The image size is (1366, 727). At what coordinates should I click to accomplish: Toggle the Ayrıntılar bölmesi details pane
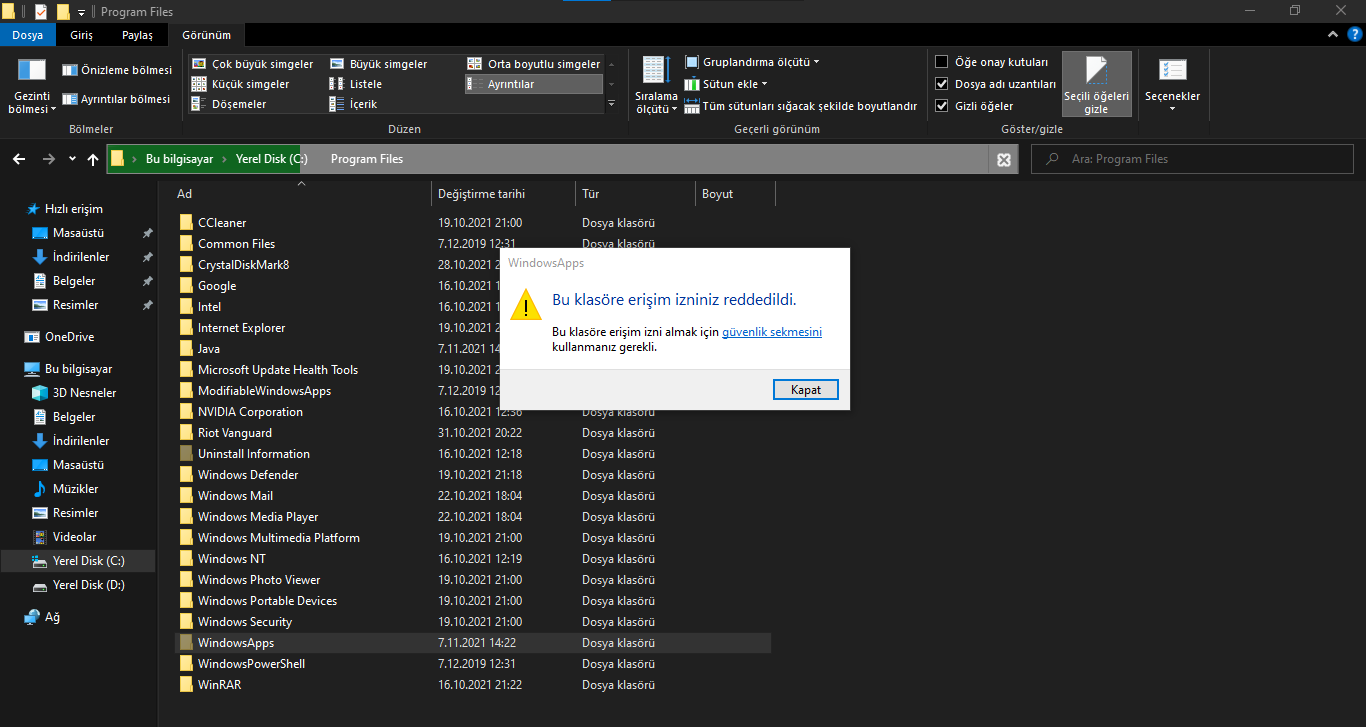pyautogui.click(x=117, y=99)
